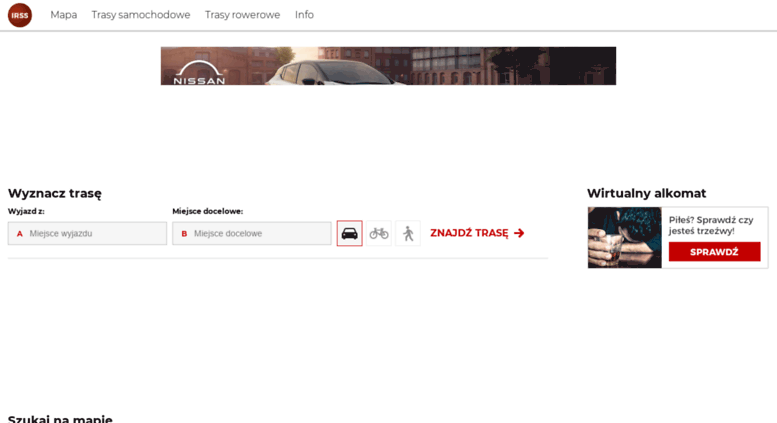
Task: Focus the Miejsce docelowe input field
Action: [252, 233]
